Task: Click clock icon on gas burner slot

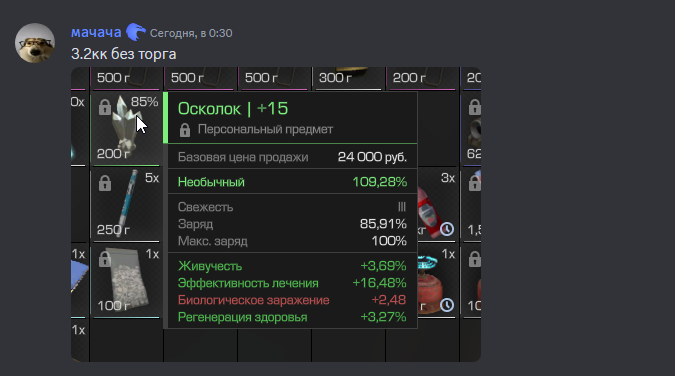Action: [447, 305]
